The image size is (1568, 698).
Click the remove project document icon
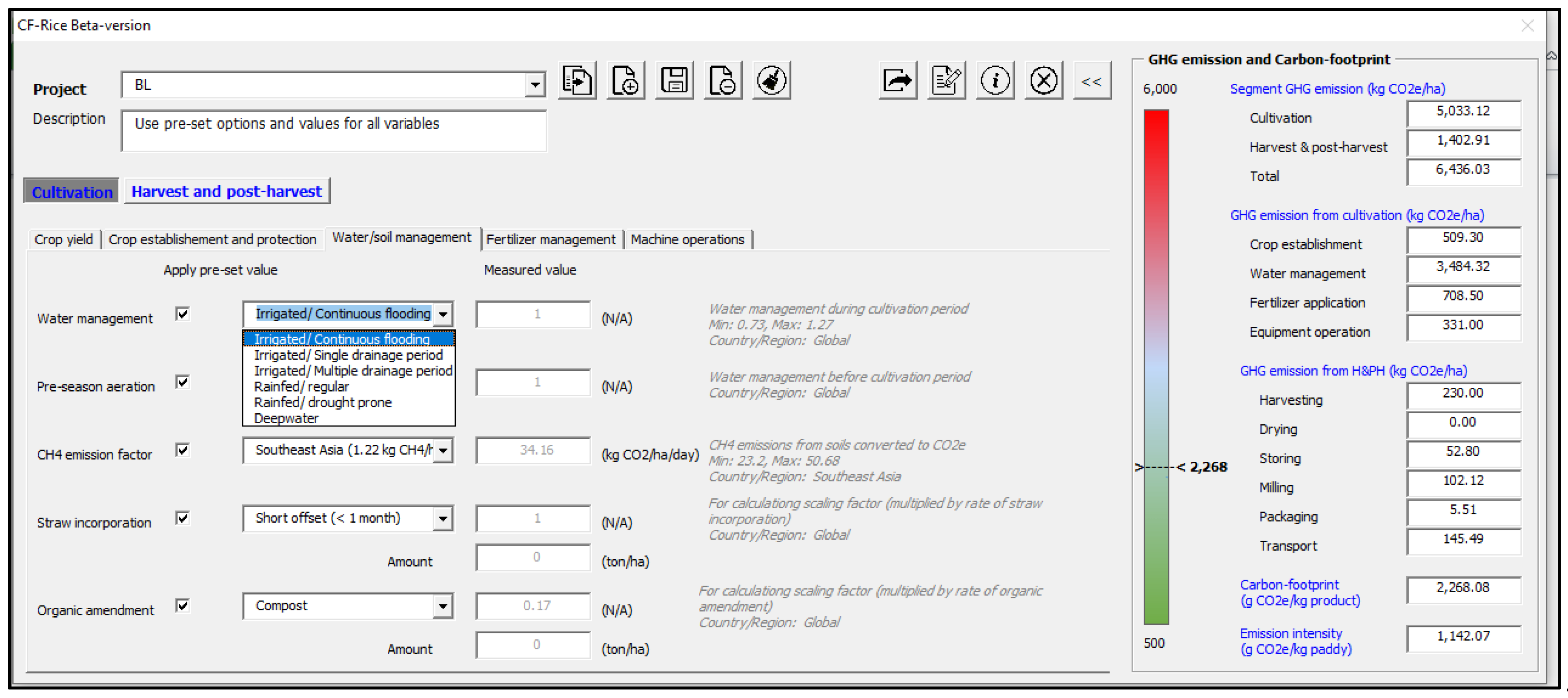(723, 80)
